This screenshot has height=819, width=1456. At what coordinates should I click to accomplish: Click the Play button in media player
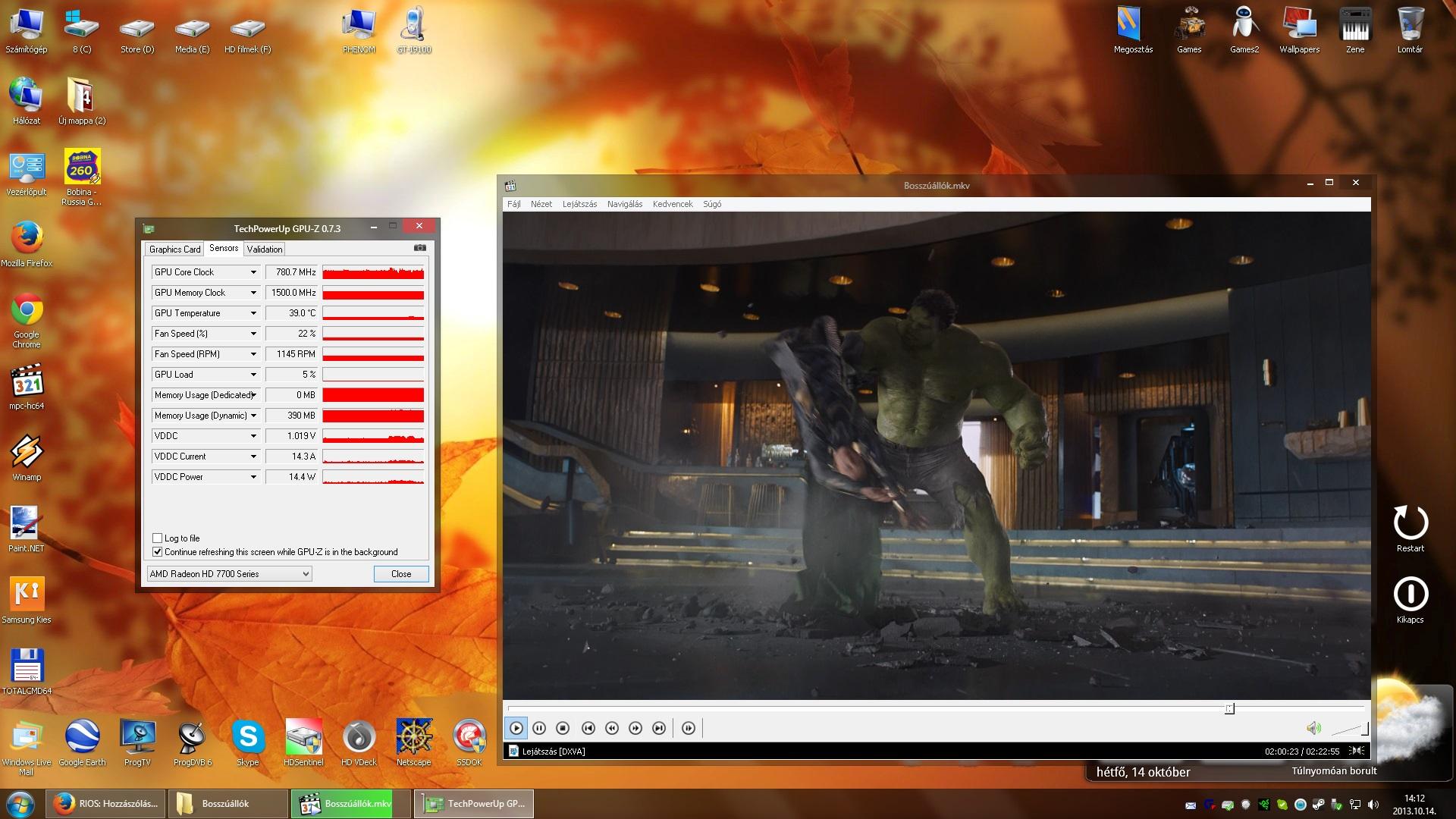coord(516,728)
